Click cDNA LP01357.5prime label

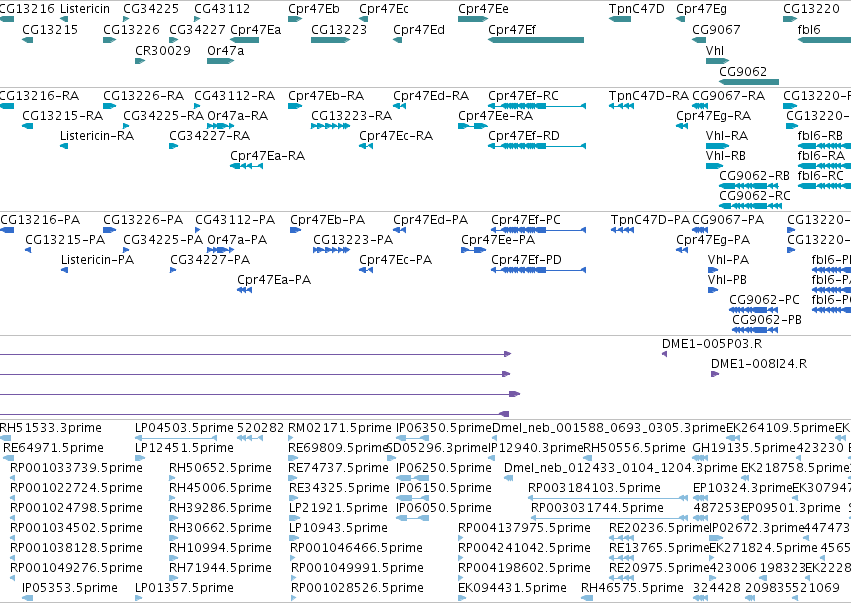tap(185, 588)
